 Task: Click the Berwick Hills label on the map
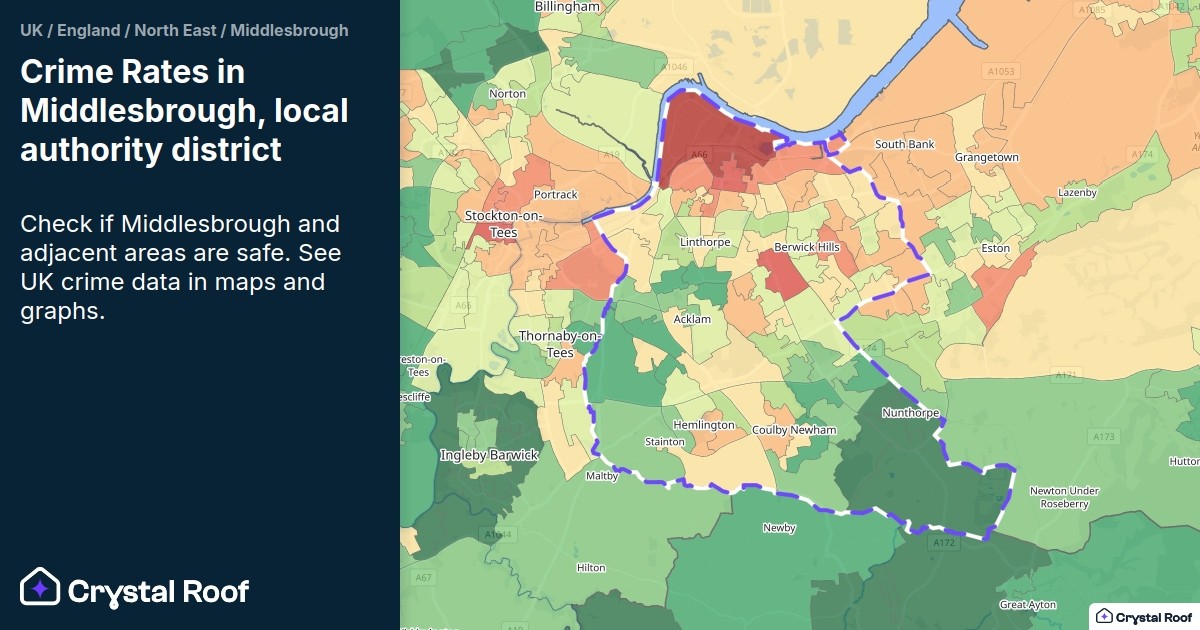coord(806,245)
